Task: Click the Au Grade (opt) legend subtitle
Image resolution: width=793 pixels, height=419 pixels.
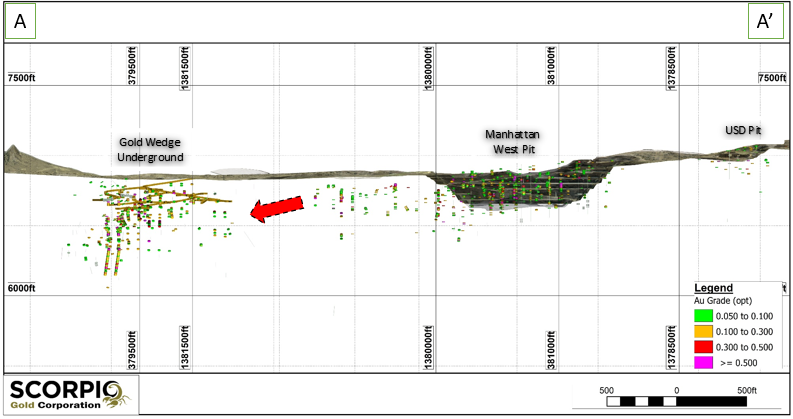Action: 723,299
